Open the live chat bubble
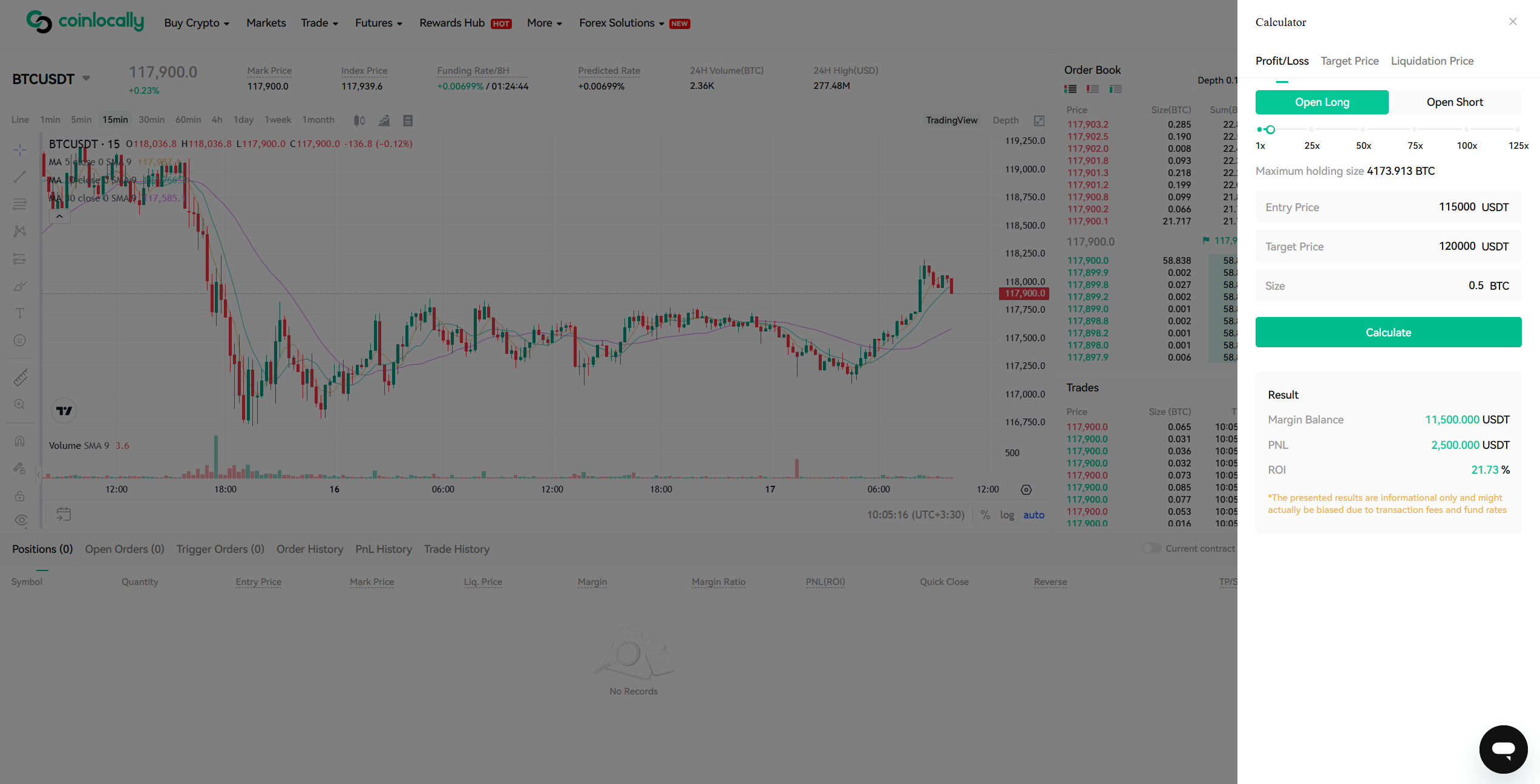 [x=1504, y=750]
